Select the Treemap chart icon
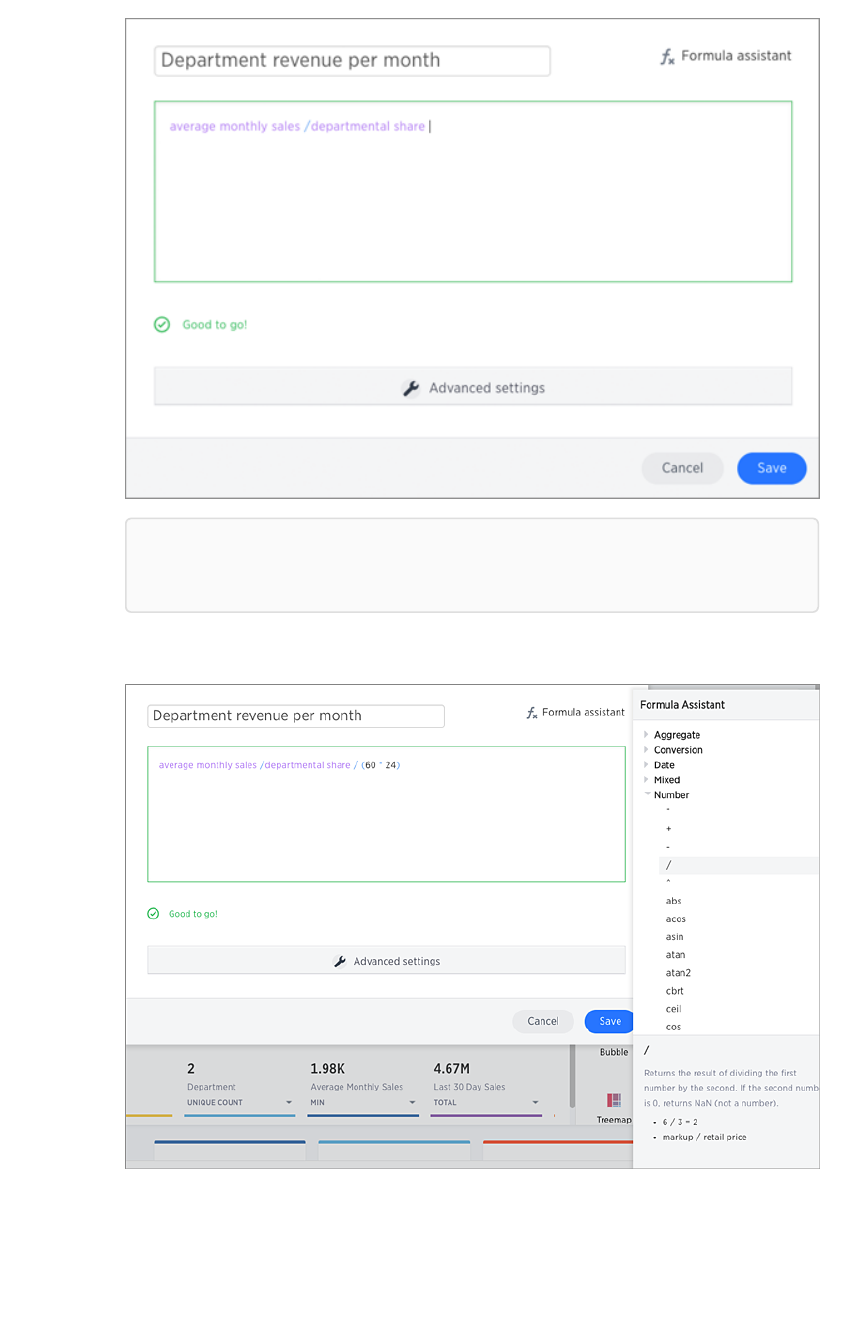Screen dimensions: 864x1344 [x=613, y=1100]
